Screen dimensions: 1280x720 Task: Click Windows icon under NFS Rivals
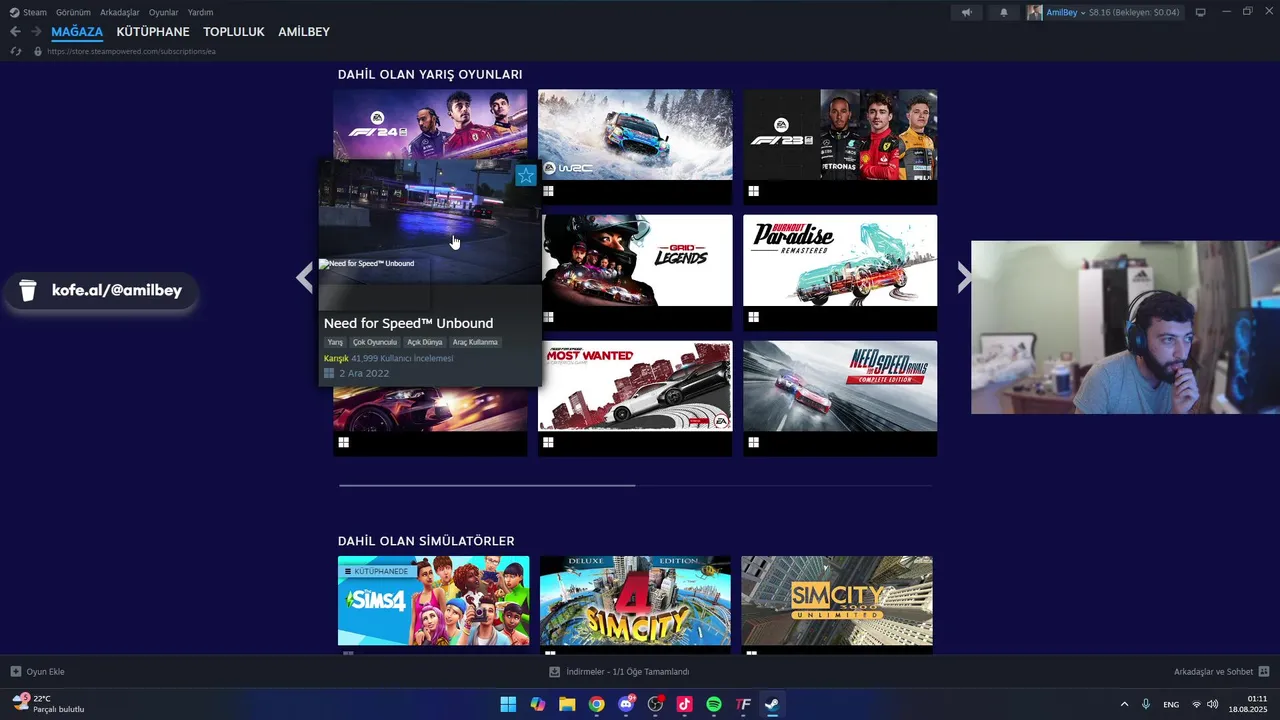(753, 442)
